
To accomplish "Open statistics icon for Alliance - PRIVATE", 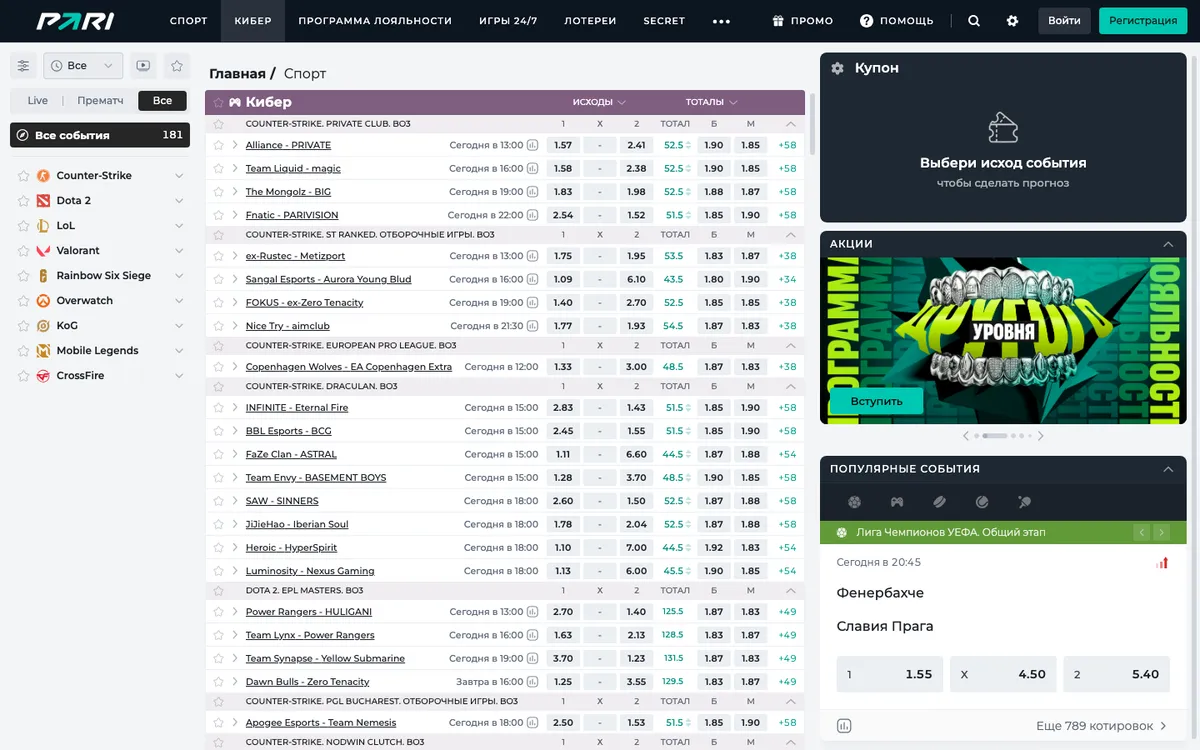I will click(x=533, y=145).
